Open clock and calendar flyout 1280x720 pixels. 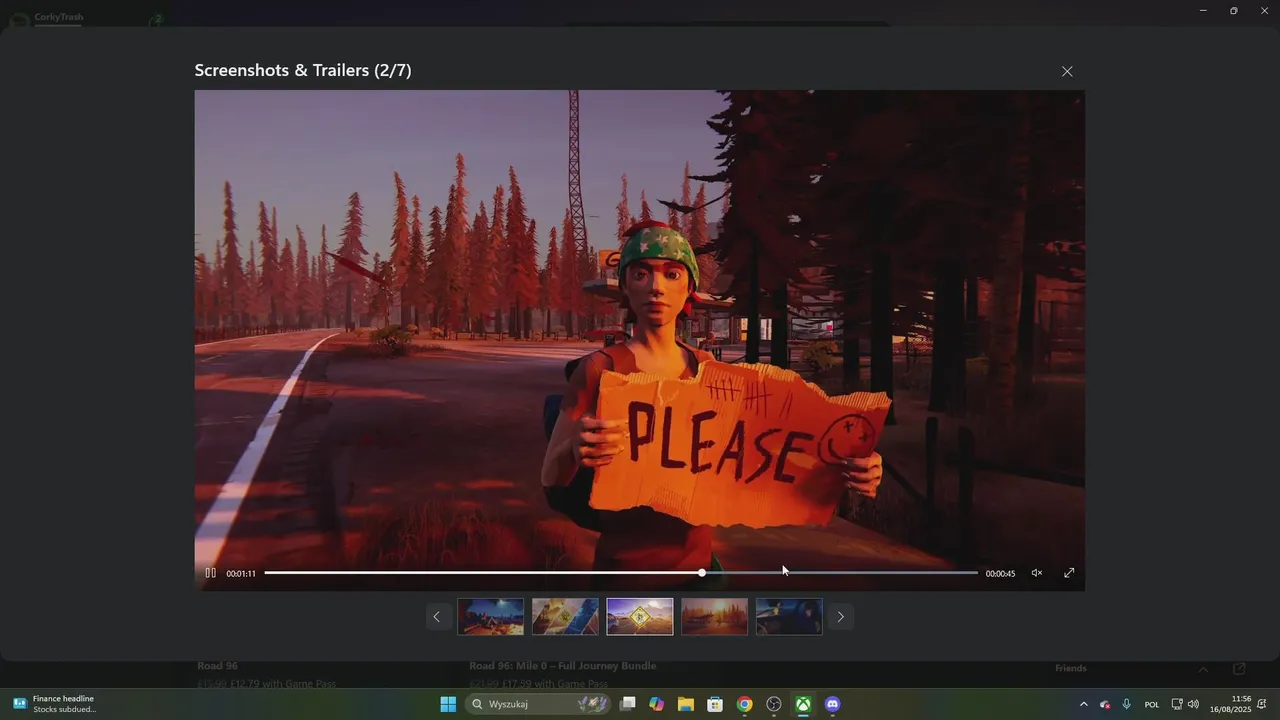1230,704
